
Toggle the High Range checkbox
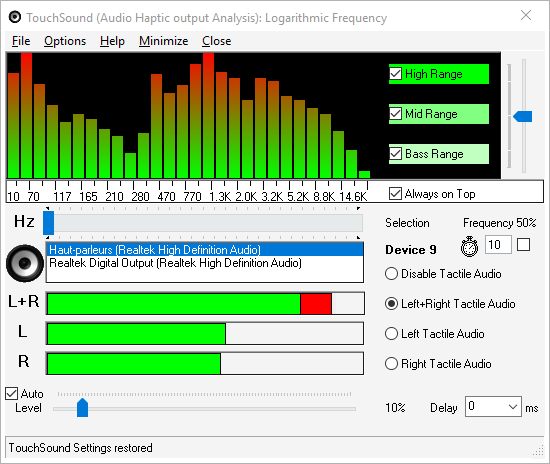(396, 74)
